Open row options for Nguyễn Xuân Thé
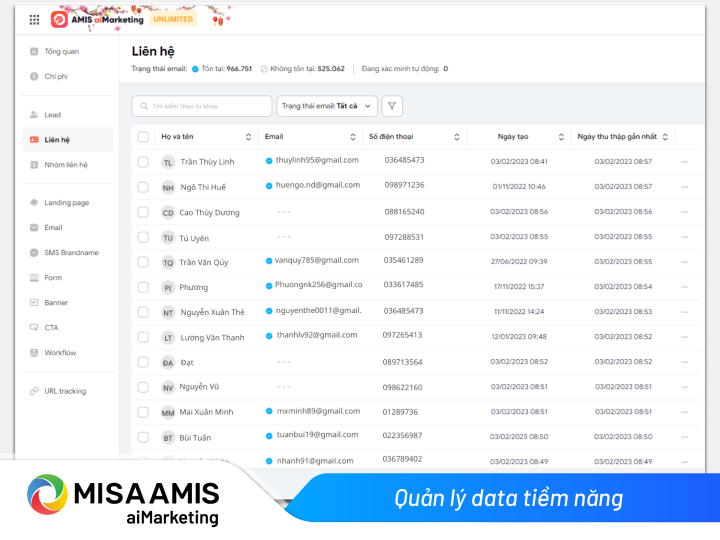This screenshot has height=540, width=720. [x=685, y=312]
